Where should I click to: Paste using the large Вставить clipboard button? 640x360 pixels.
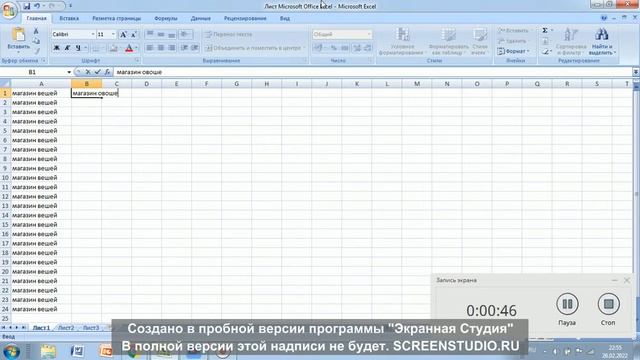pos(18,39)
